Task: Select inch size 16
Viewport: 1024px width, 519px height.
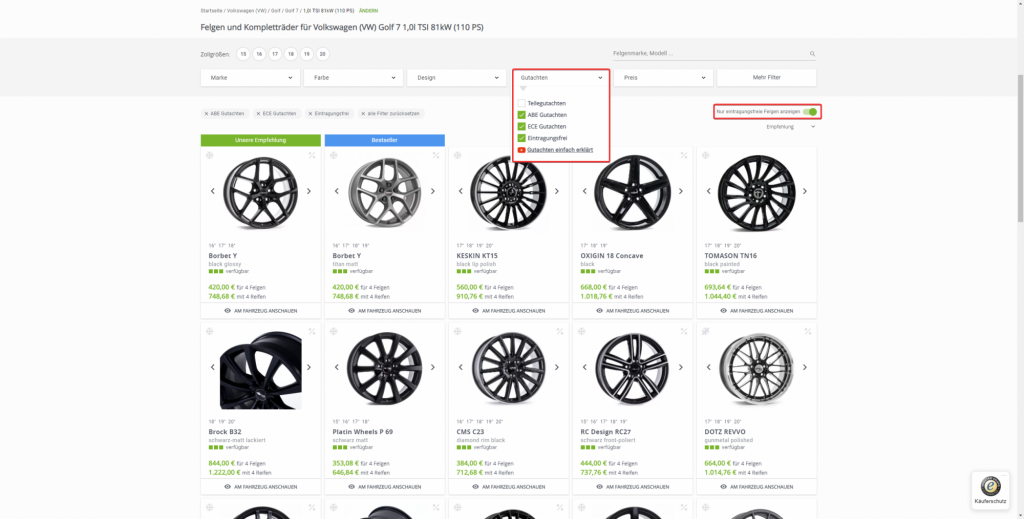Action: [x=259, y=54]
